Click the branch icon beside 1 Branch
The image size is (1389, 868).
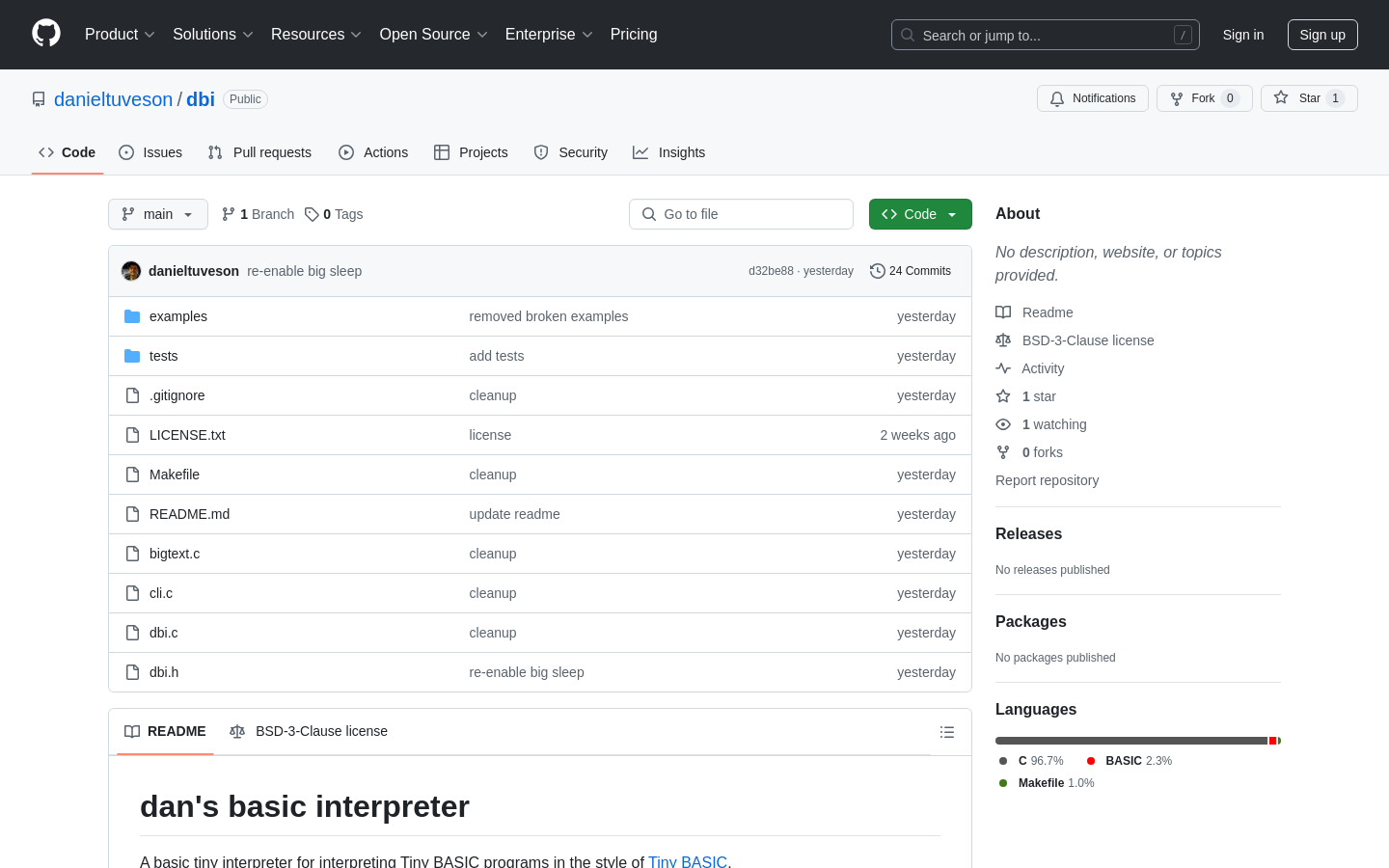pyautogui.click(x=229, y=214)
